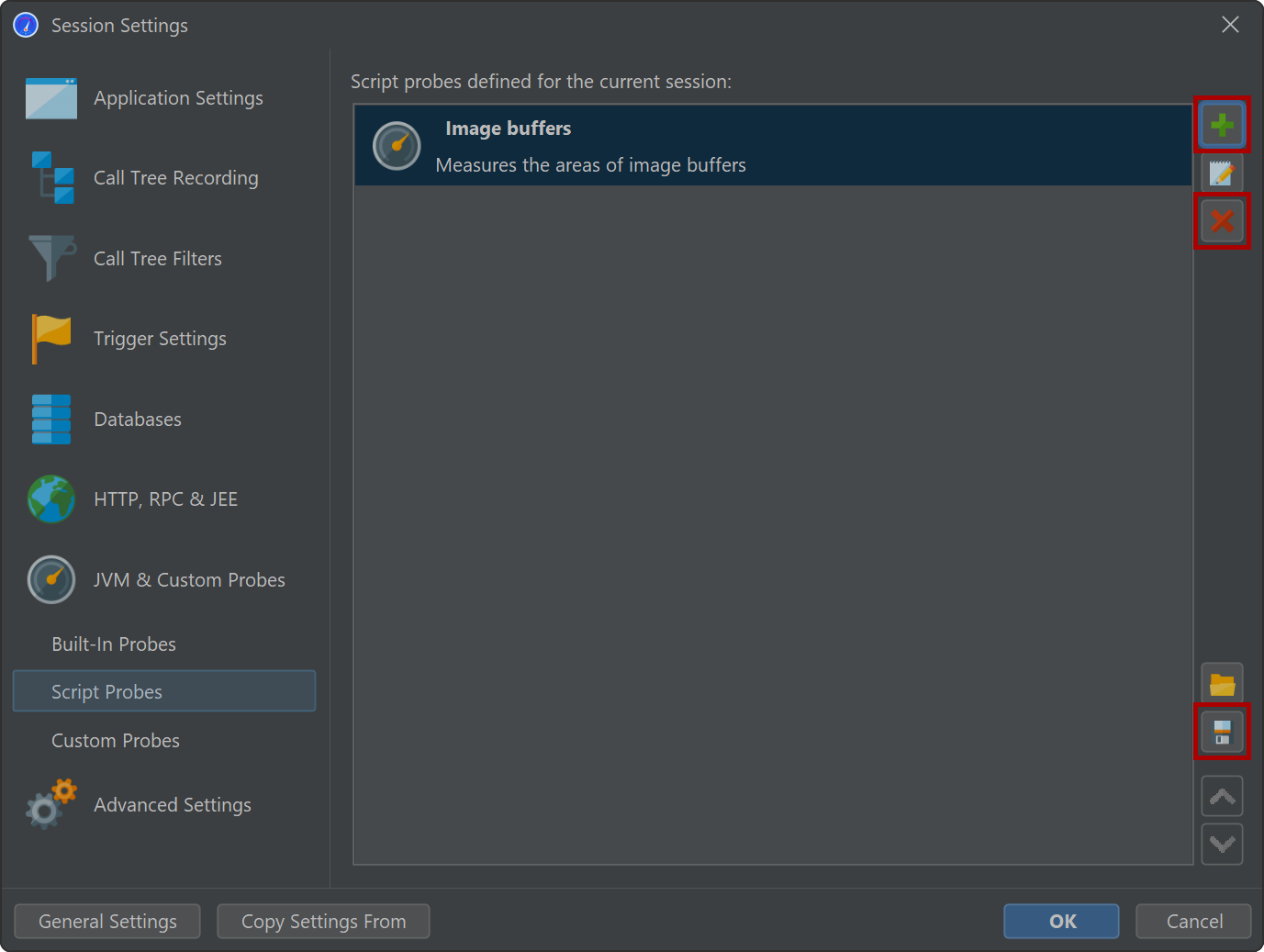This screenshot has width=1264, height=952.
Task: Import probes using the folder icon
Action: [x=1222, y=684]
